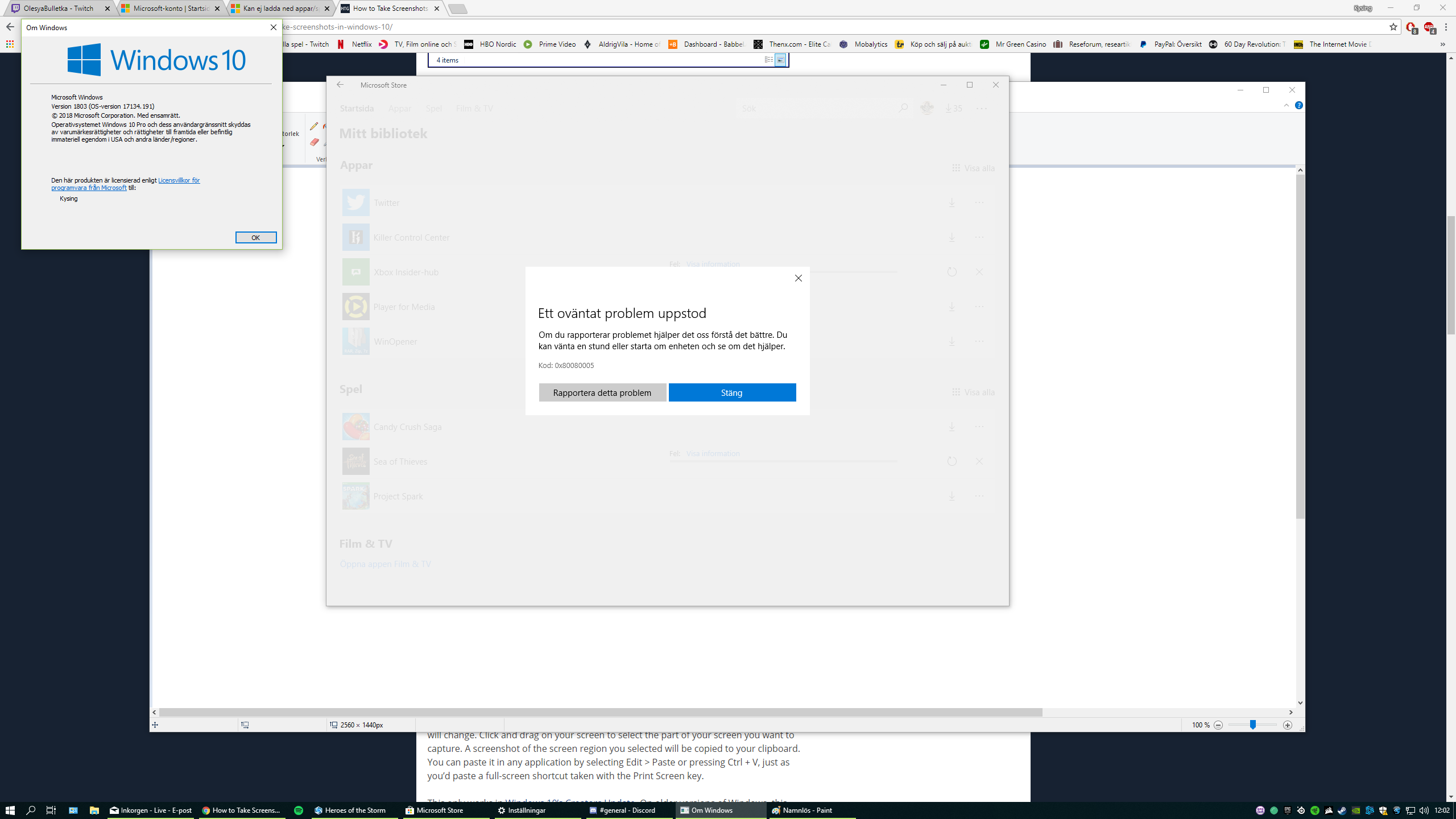Download Killer Control Center via arrow icon
The width and height of the screenshot is (1456, 819).
tap(952, 237)
